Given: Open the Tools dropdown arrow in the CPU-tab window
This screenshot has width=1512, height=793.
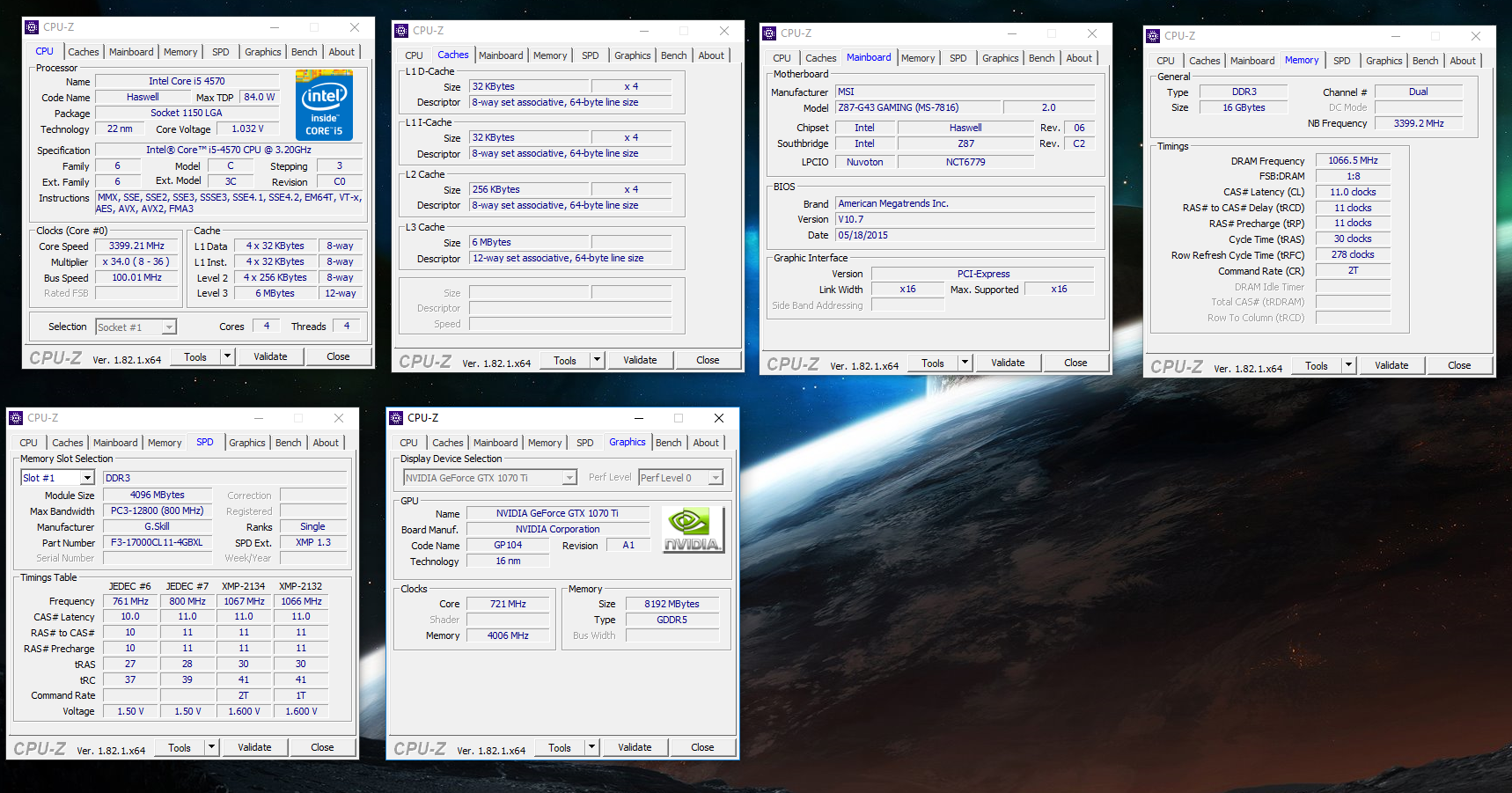Looking at the screenshot, I should click(x=227, y=356).
